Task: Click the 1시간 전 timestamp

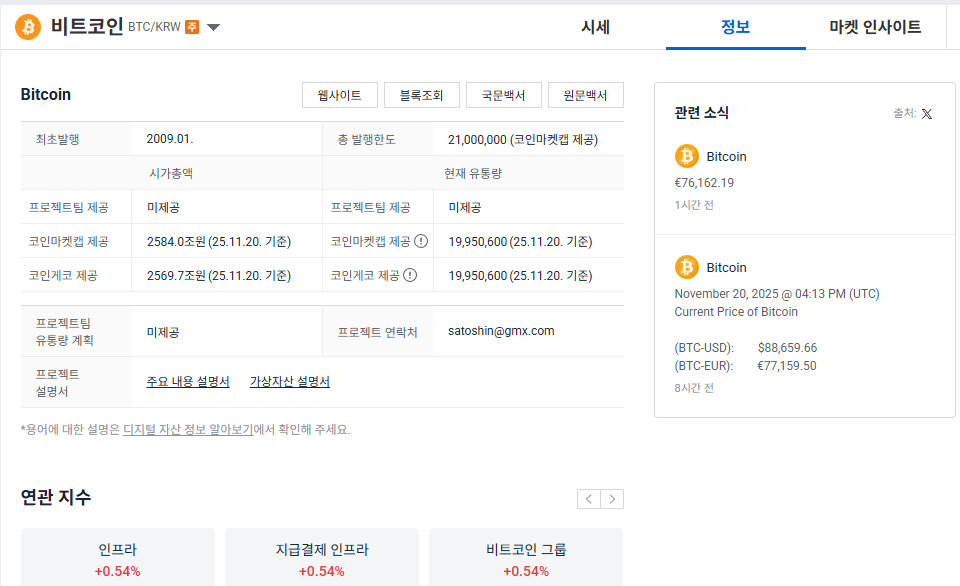Action: pos(694,205)
